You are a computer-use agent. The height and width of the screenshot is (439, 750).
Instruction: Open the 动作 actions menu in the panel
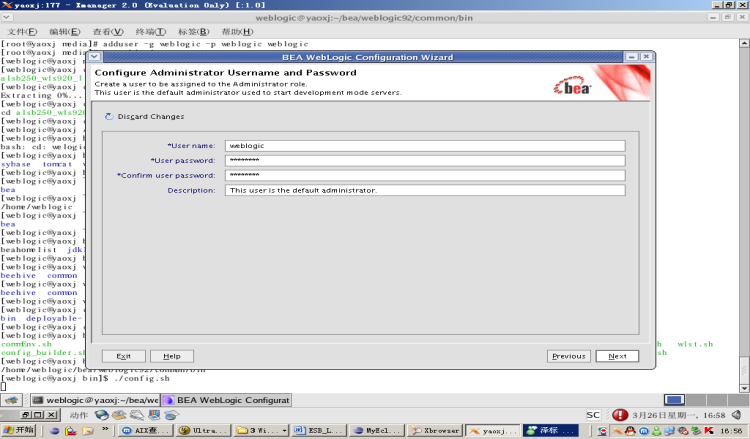78,415
